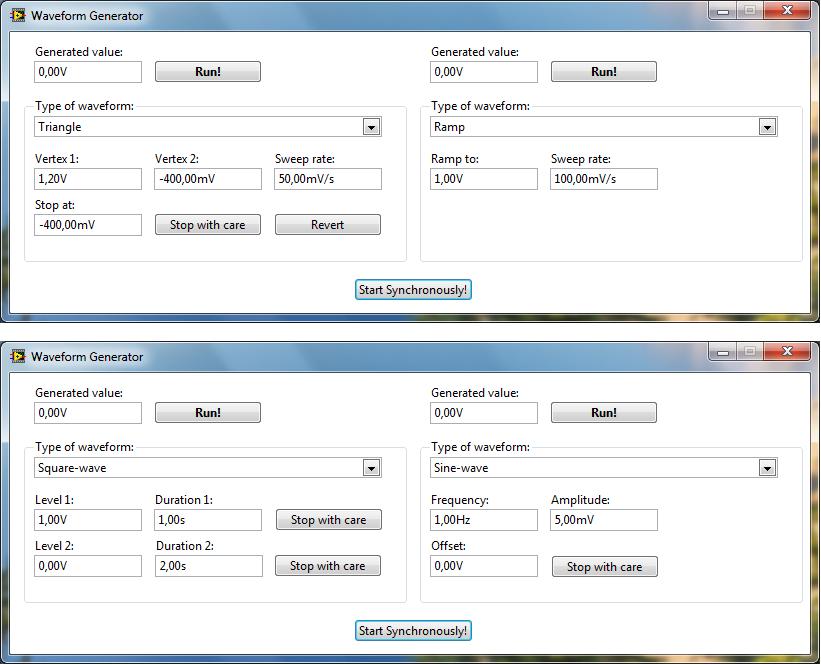Viewport: 821px width, 665px height.
Task: Click the Offset input field
Action: [x=484, y=566]
